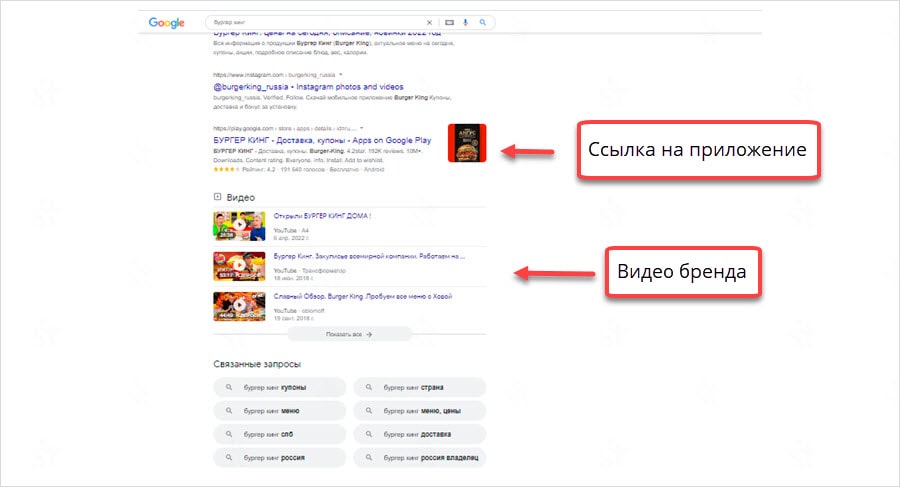Select related search бургер кинг спб
900x487 pixels.
[x=280, y=434]
